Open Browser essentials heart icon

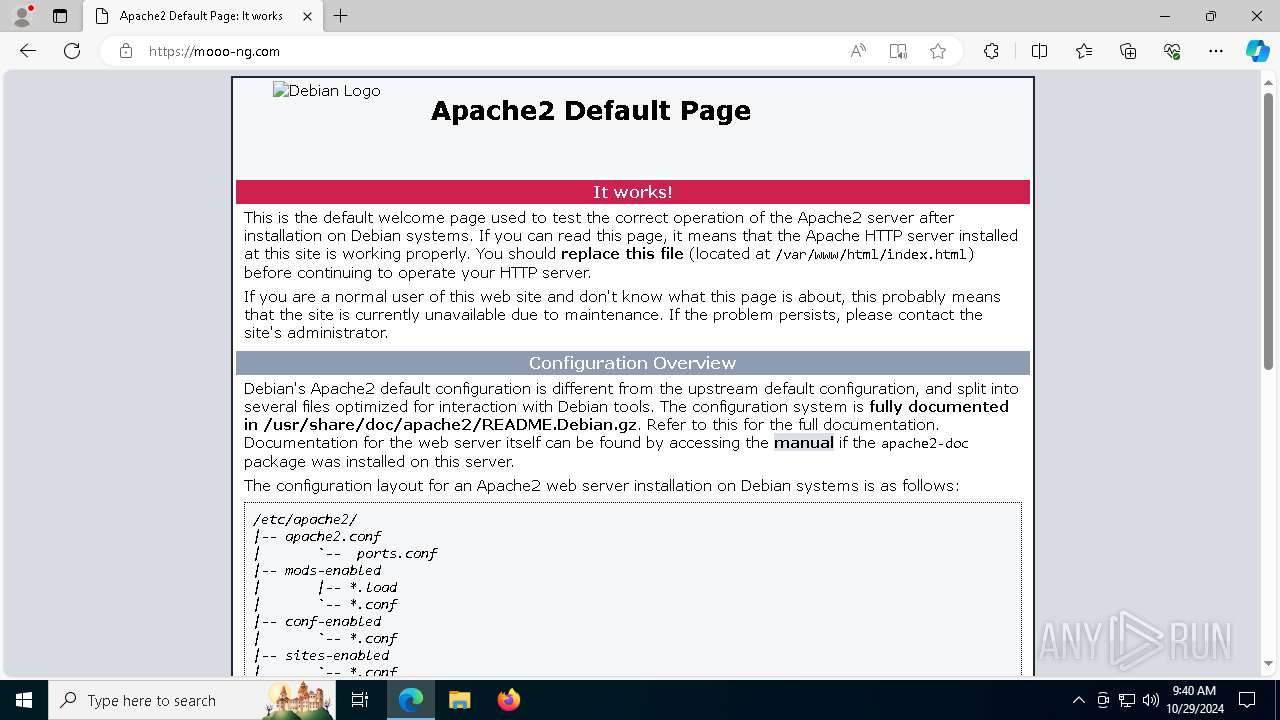pyautogui.click(x=1172, y=51)
